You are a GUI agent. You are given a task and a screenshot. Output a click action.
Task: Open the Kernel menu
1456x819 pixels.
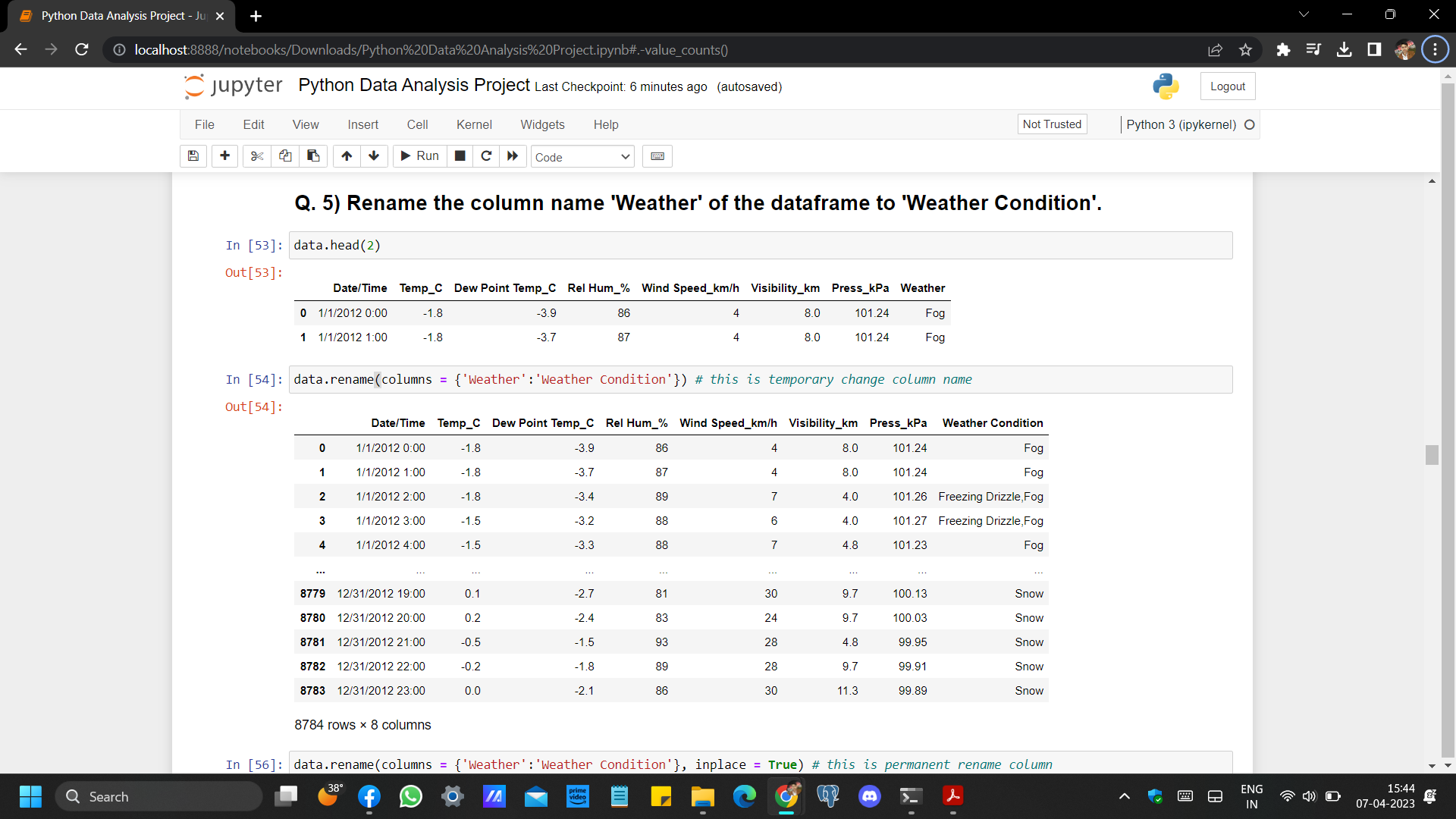pos(474,124)
